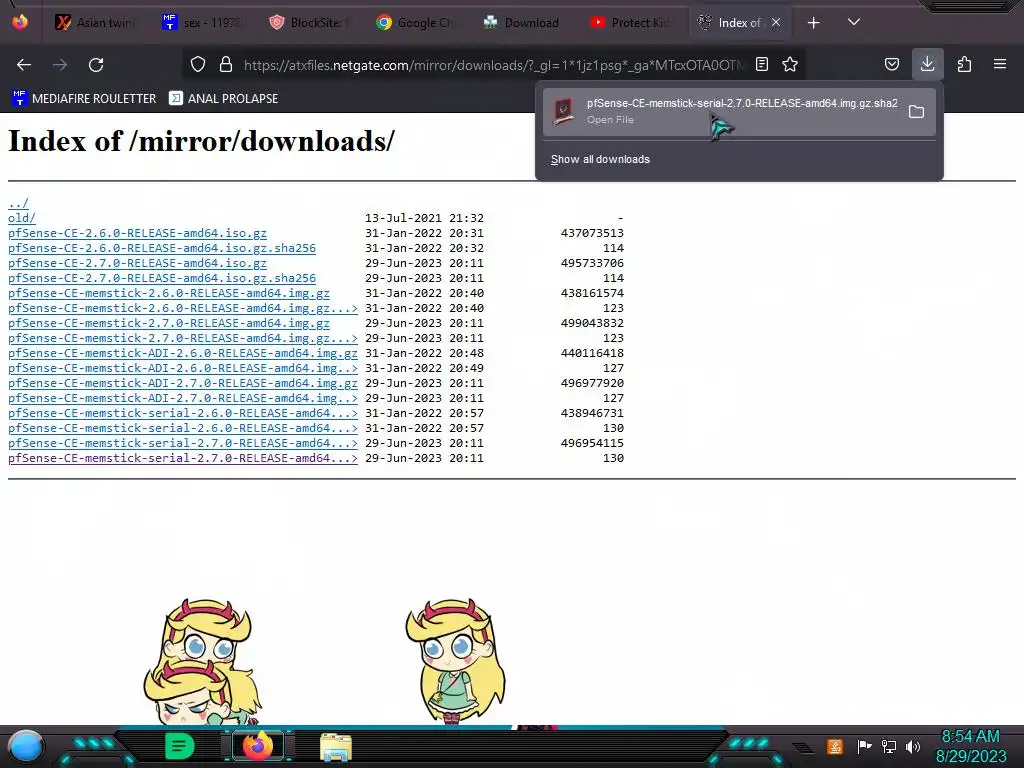Viewport: 1024px width, 768px height.
Task: Open File Explorer from the taskbar
Action: click(336, 747)
